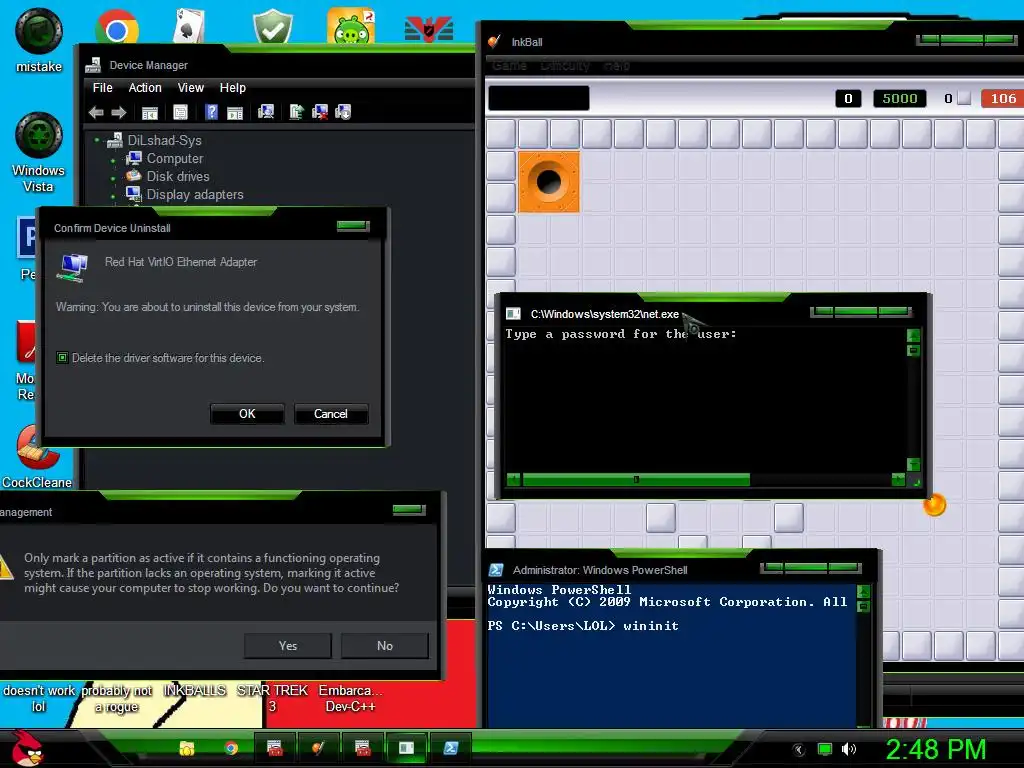
Task: Open Google Chrome desktop shortcut
Action: (x=117, y=29)
